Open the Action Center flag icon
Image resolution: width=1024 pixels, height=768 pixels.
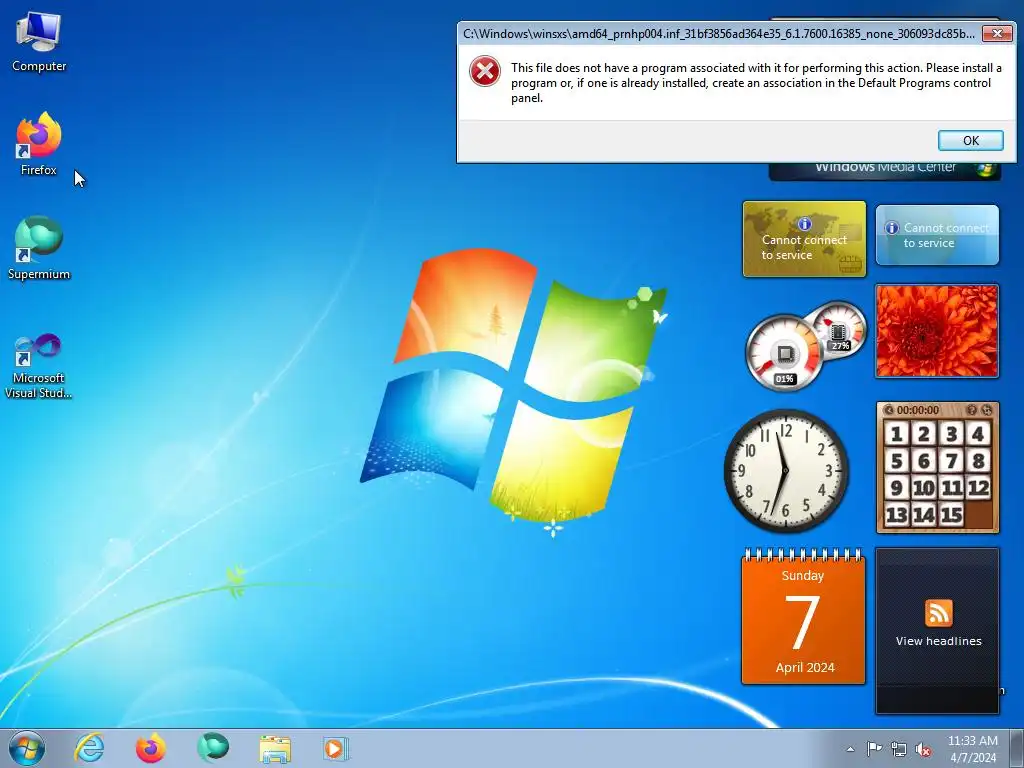tap(874, 749)
